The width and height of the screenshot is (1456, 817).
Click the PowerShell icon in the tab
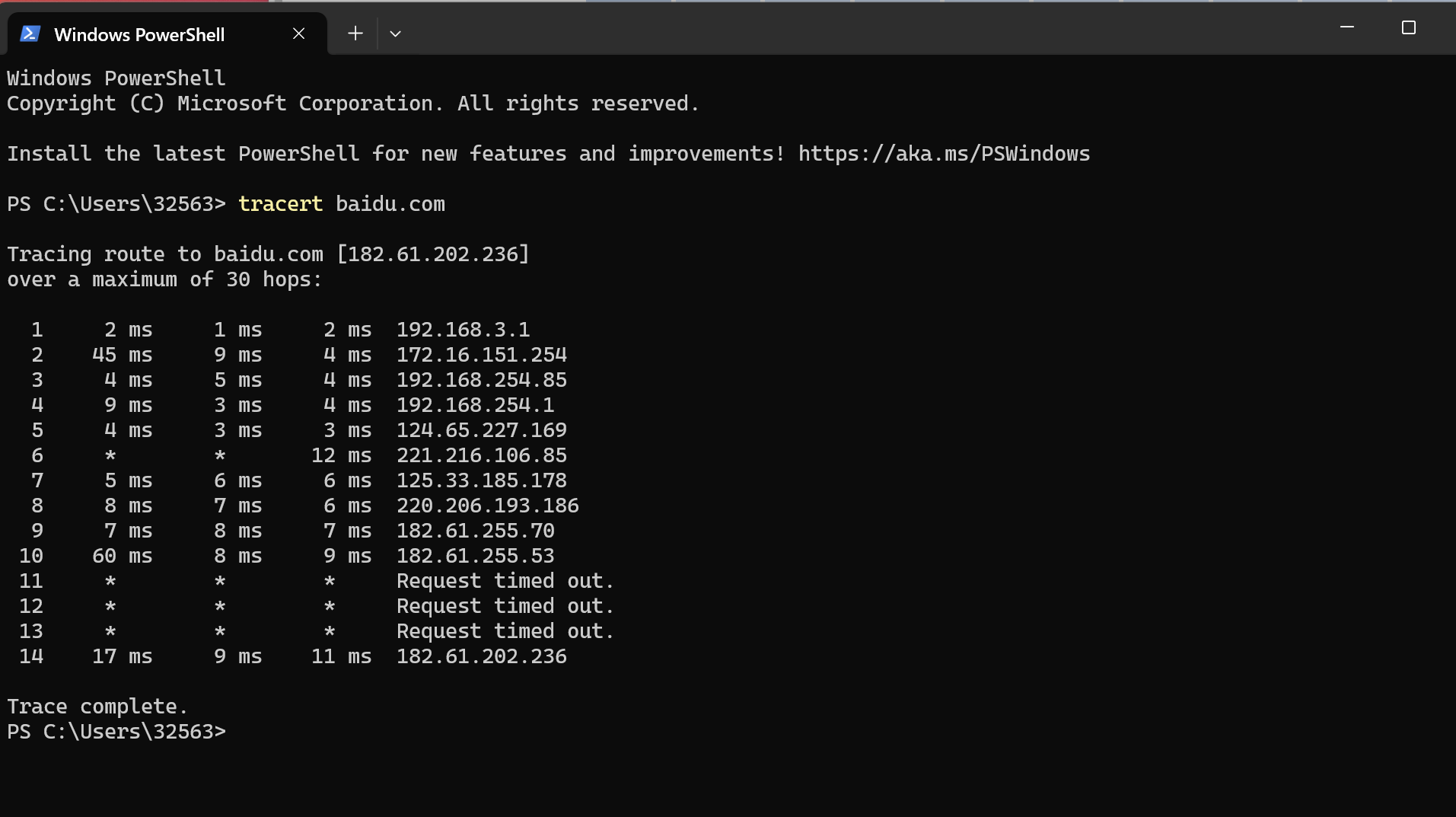coord(30,34)
